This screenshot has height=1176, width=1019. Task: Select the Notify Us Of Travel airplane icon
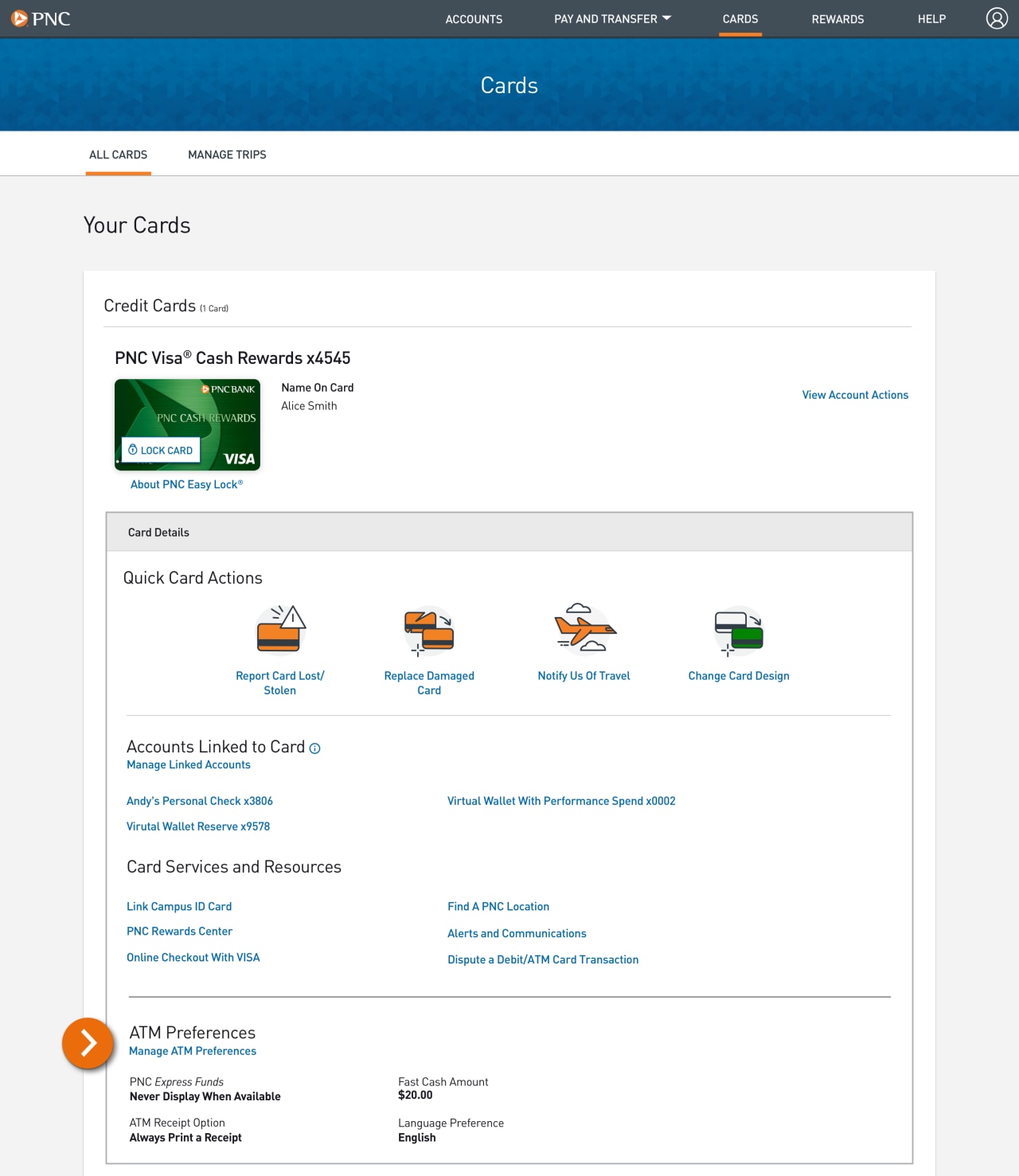click(x=584, y=631)
